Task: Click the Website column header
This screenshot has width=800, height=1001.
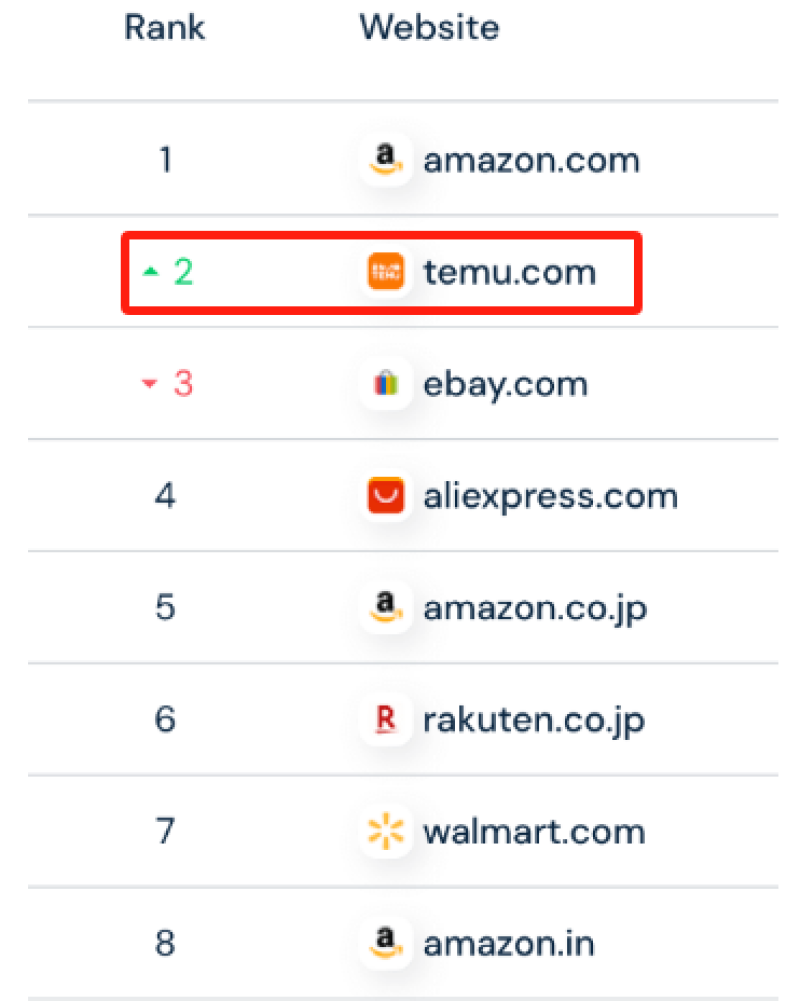Action: click(429, 27)
